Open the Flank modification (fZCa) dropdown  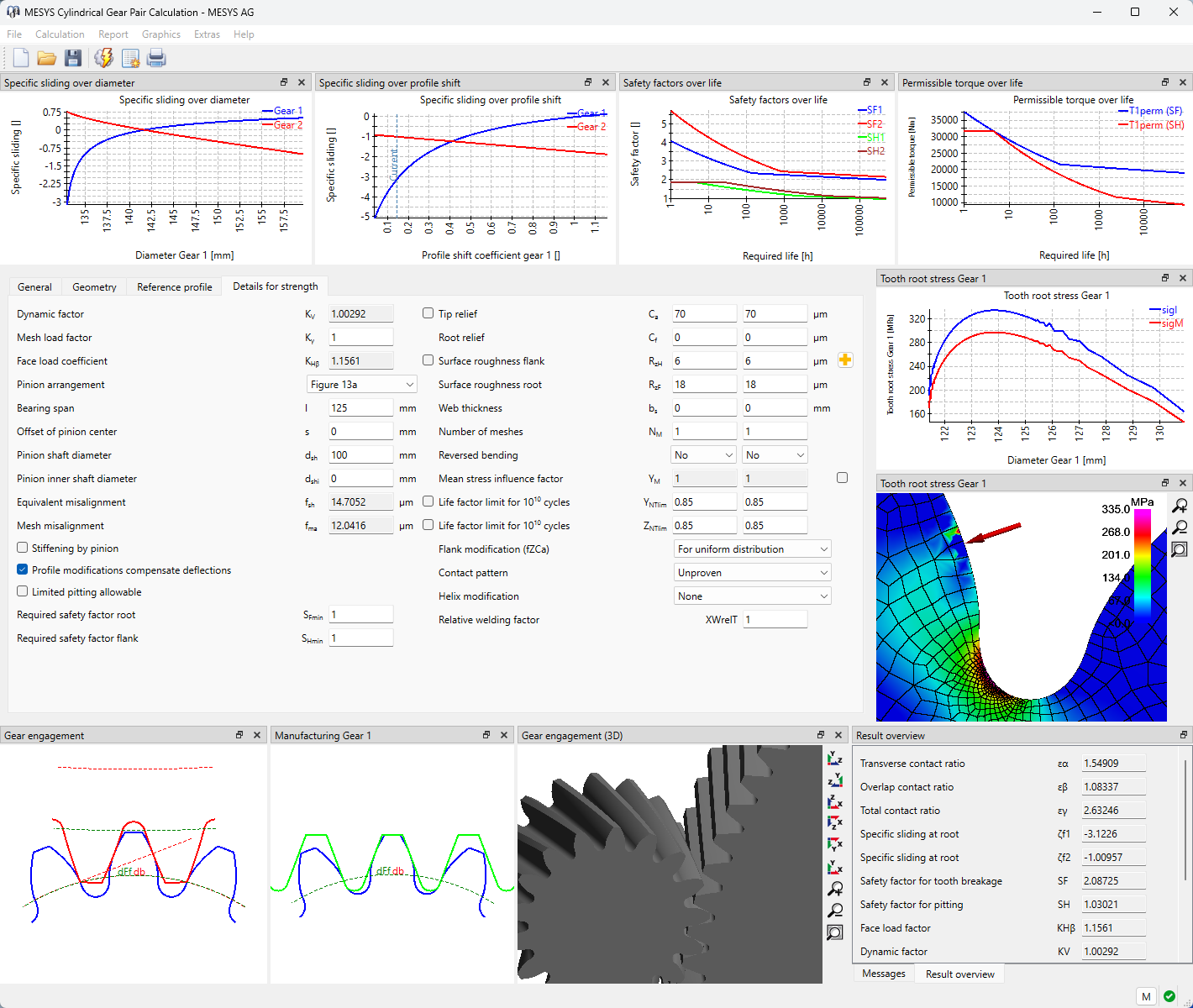(753, 549)
